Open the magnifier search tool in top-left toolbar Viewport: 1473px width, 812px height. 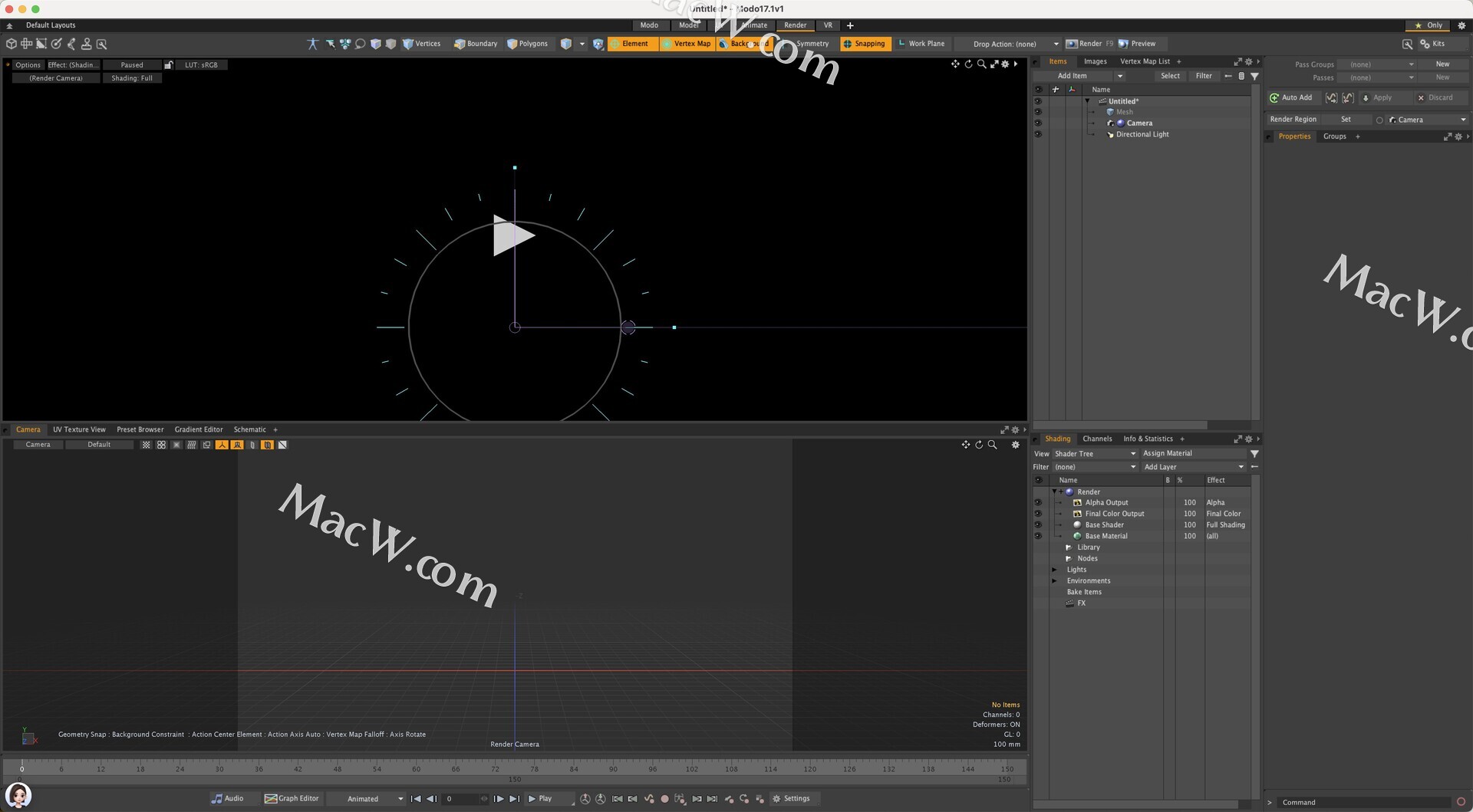[x=101, y=44]
